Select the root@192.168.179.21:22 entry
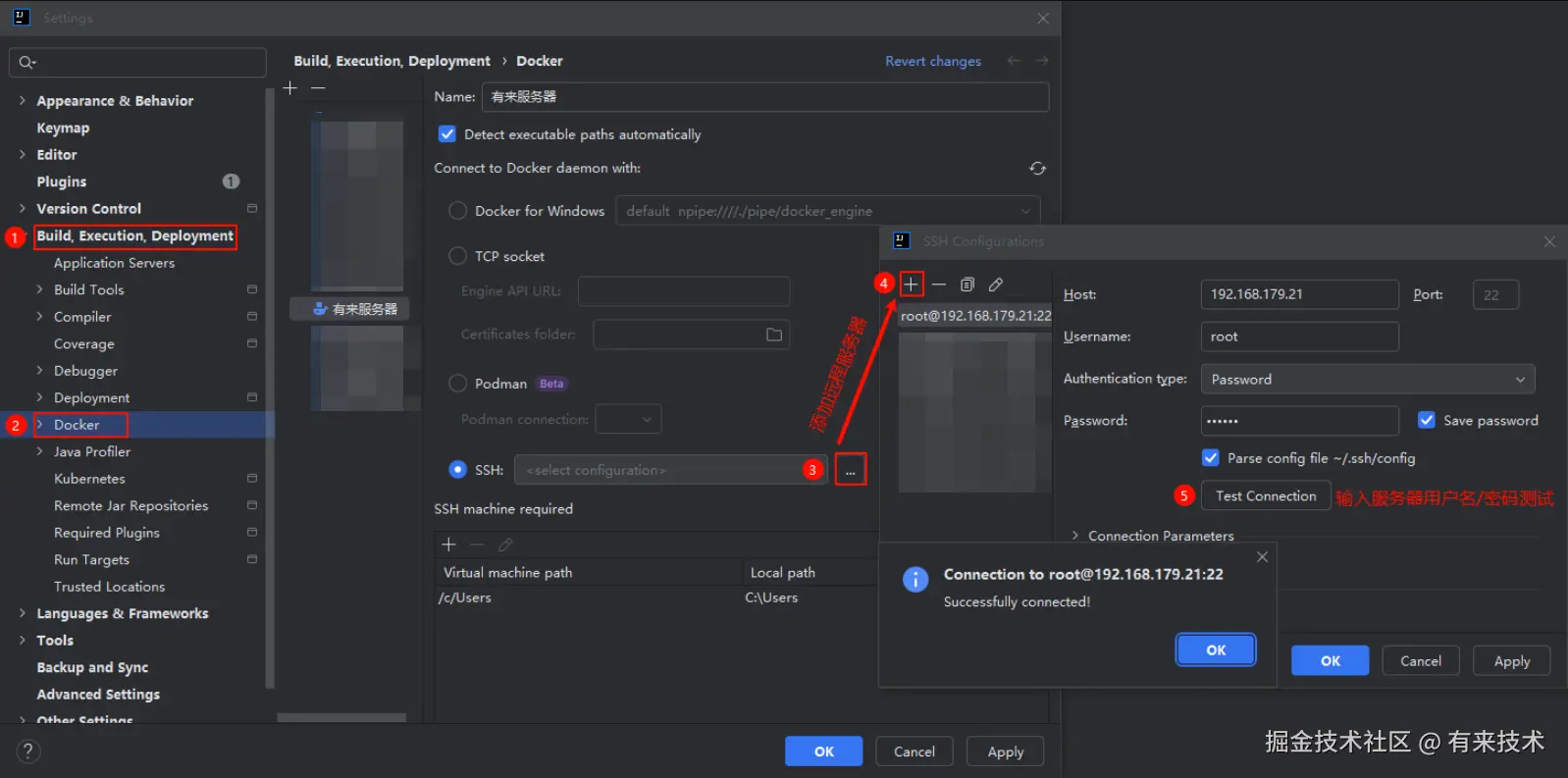The width and height of the screenshot is (1568, 778). point(975,316)
